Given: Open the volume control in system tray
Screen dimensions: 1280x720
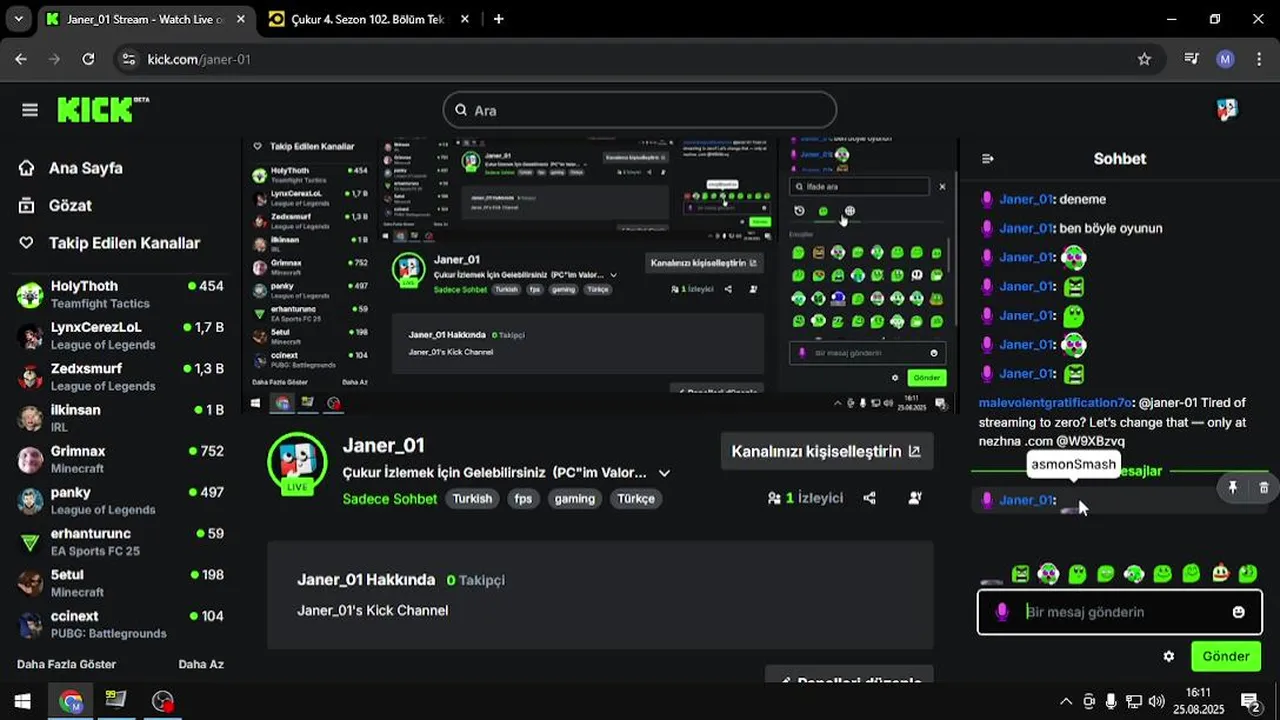Looking at the screenshot, I should point(1157,701).
